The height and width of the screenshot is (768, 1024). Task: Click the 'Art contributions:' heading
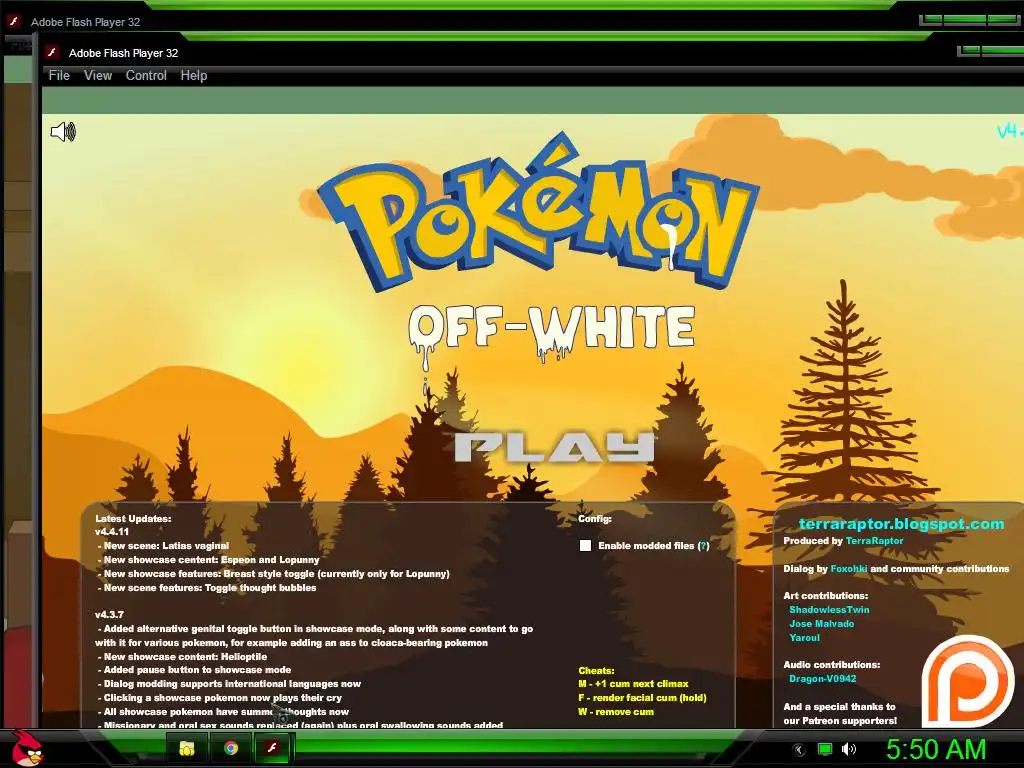point(826,596)
